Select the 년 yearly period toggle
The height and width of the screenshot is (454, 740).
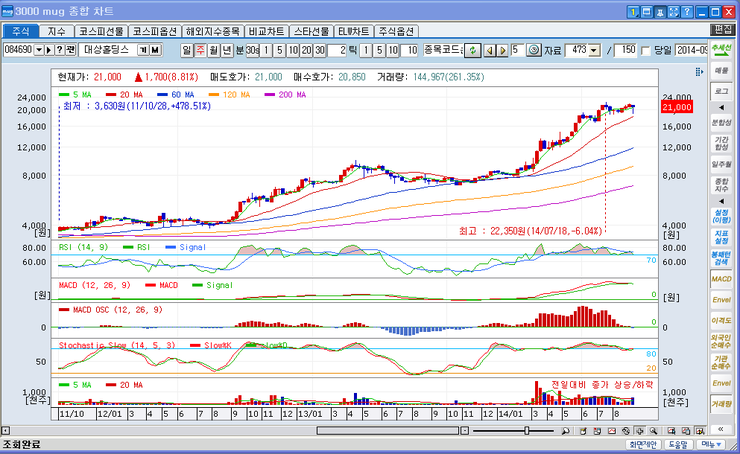point(227,50)
